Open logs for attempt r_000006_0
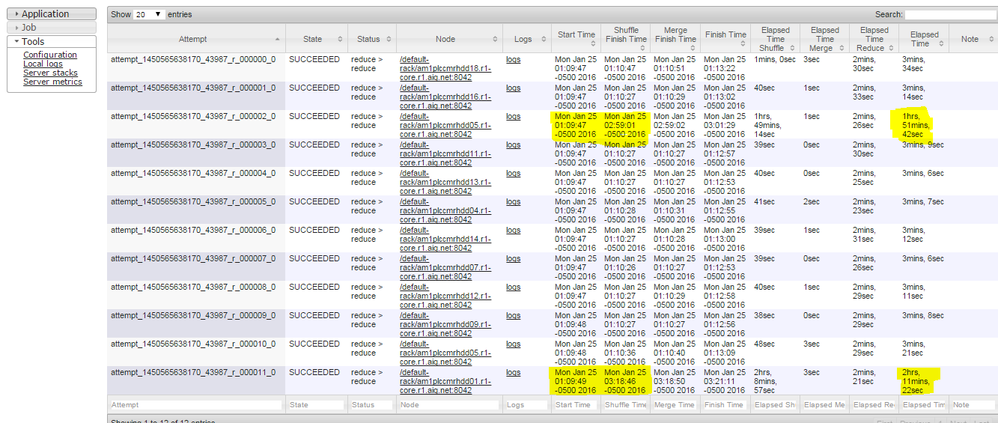 pyautogui.click(x=513, y=230)
